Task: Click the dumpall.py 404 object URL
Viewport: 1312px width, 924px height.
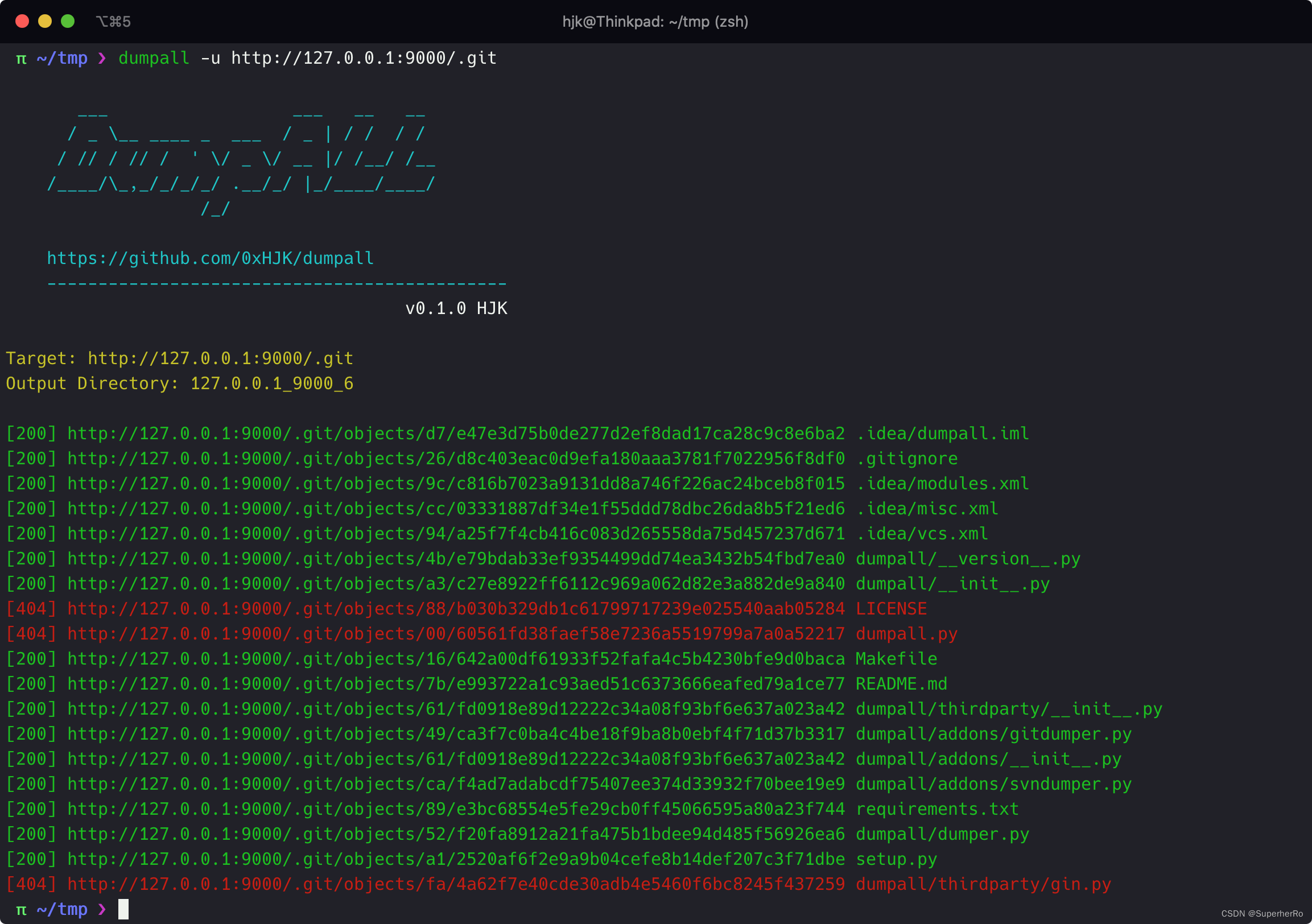Action: [x=455, y=634]
